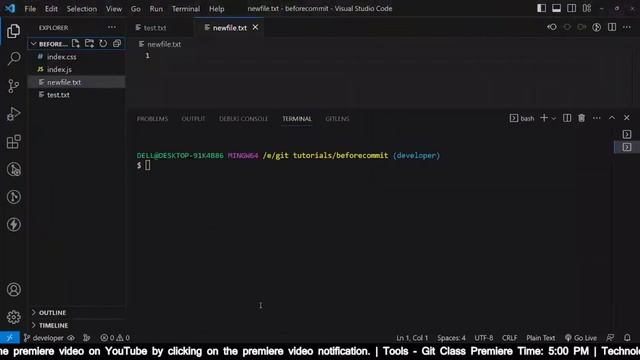Toggle Go Live server in status bar
Image resolution: width=640 pixels, height=360 pixels.
[x=581, y=338]
